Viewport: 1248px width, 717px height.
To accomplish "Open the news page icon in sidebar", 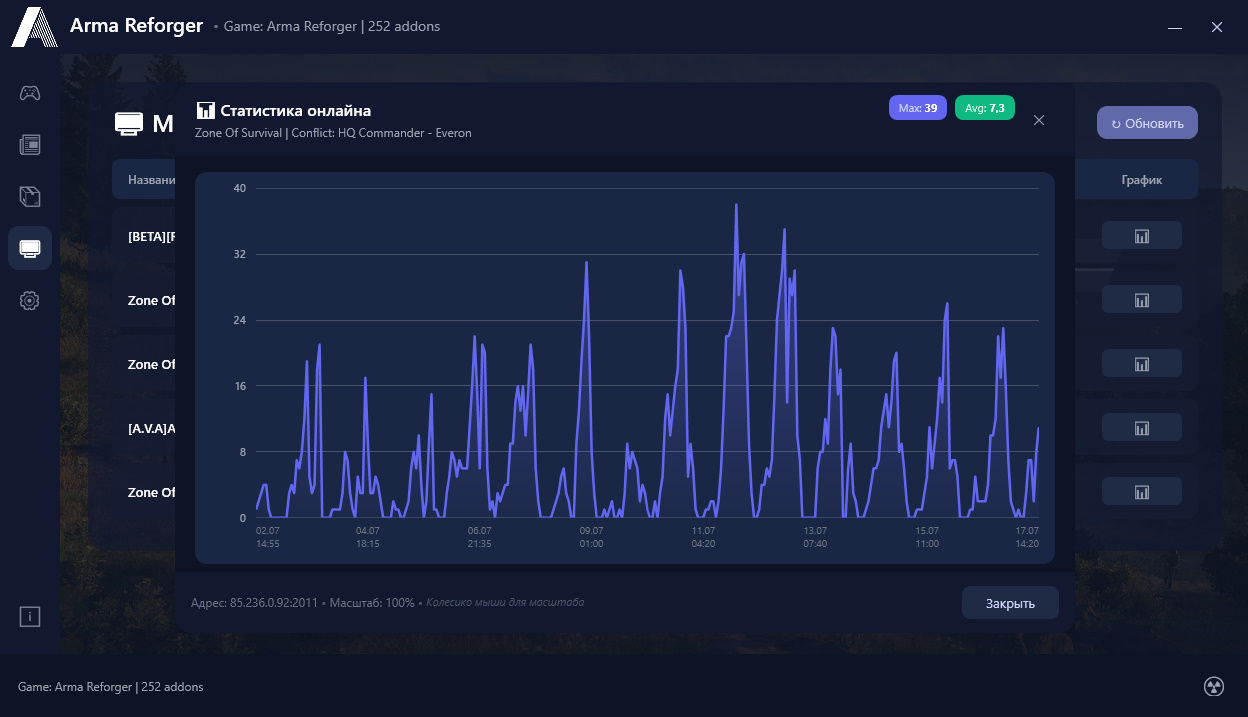I will coord(30,145).
